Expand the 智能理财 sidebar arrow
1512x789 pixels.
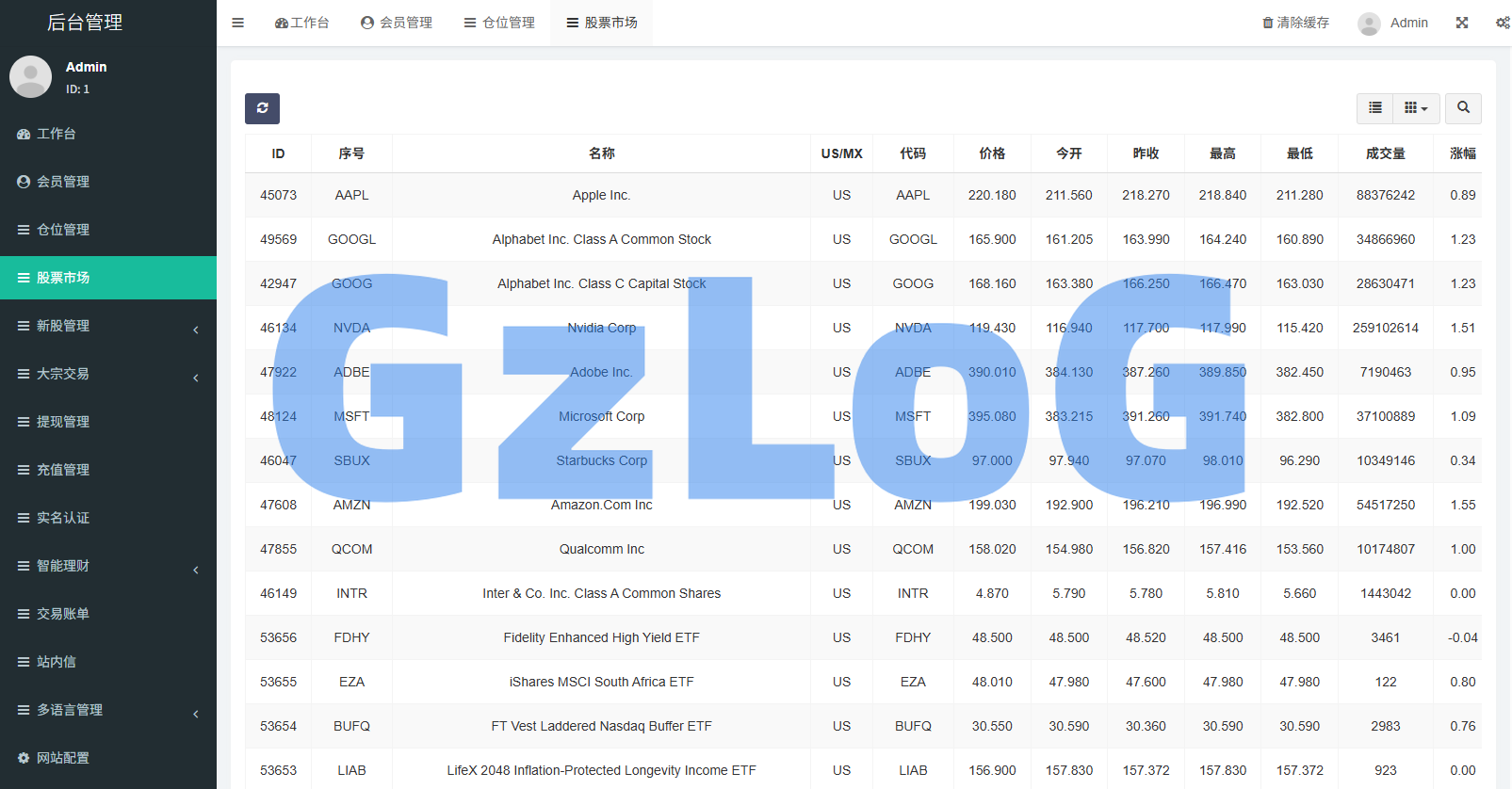[196, 569]
